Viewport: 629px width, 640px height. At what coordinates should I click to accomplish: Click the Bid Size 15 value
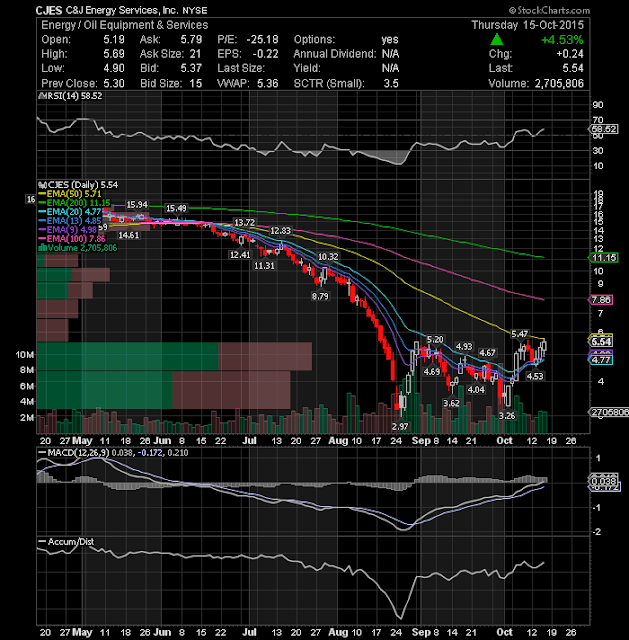(196, 83)
